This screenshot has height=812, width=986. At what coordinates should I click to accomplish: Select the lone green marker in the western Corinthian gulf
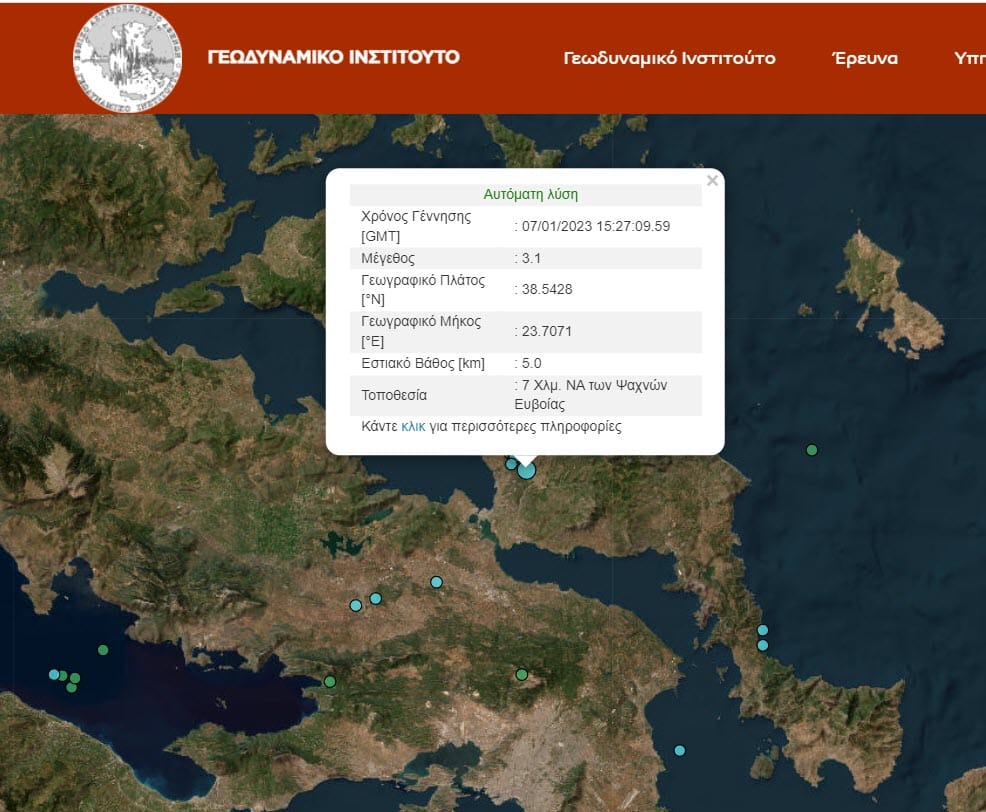pyautogui.click(x=103, y=650)
